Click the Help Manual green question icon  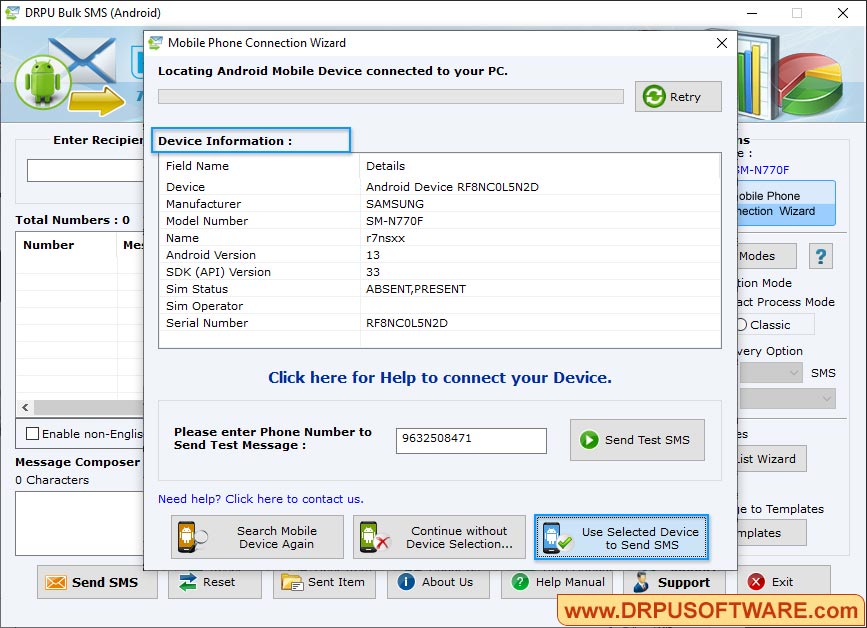pos(520,582)
